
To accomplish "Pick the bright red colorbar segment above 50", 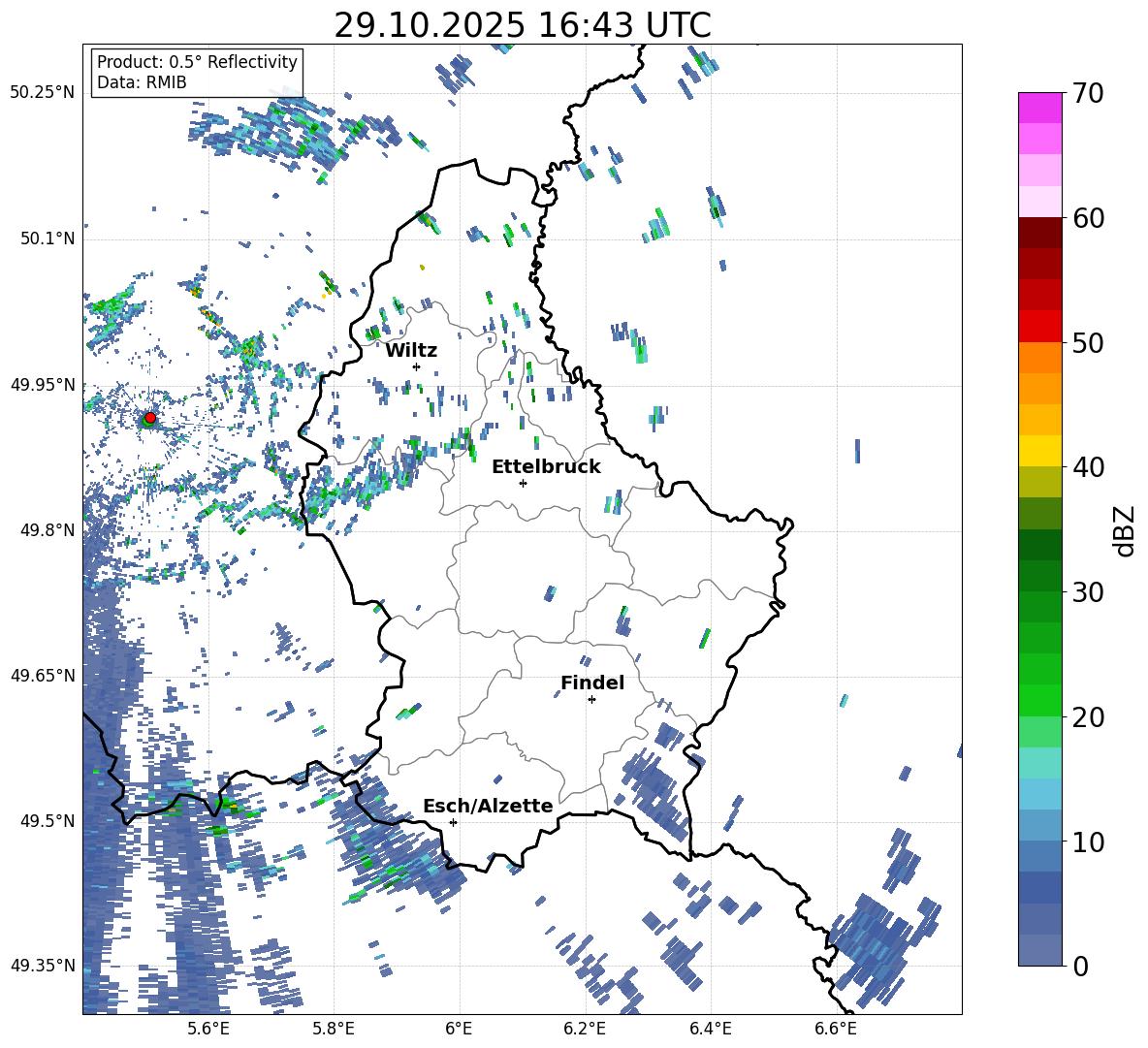I will click(1040, 326).
